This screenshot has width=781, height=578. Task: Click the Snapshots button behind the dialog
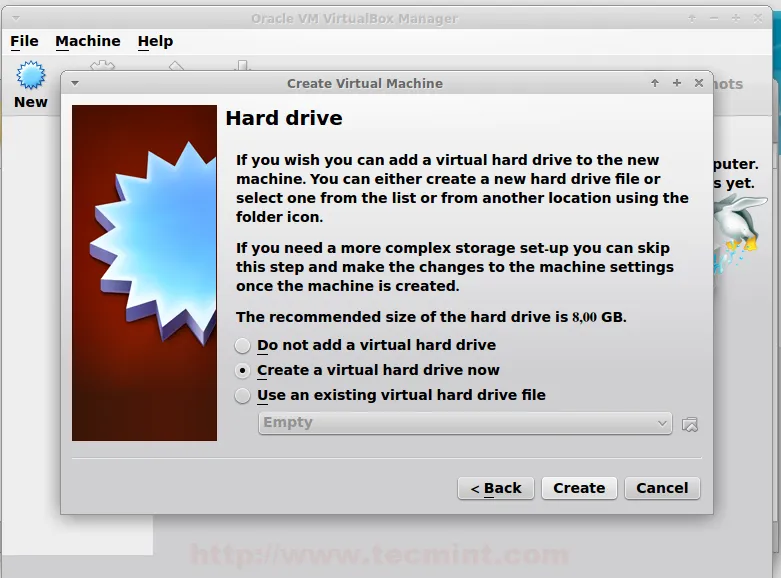727,84
